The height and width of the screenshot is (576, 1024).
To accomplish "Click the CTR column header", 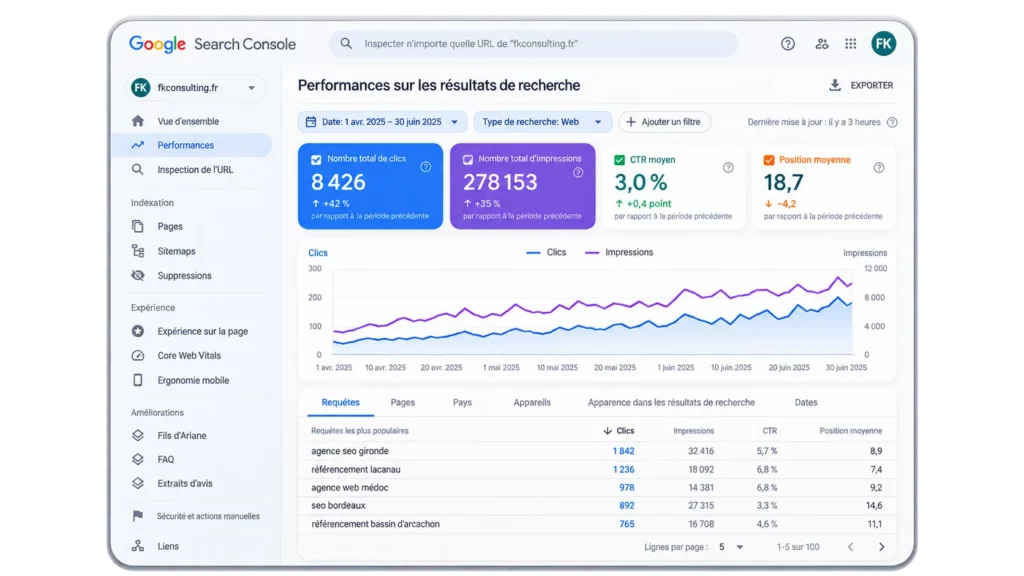I will (770, 431).
